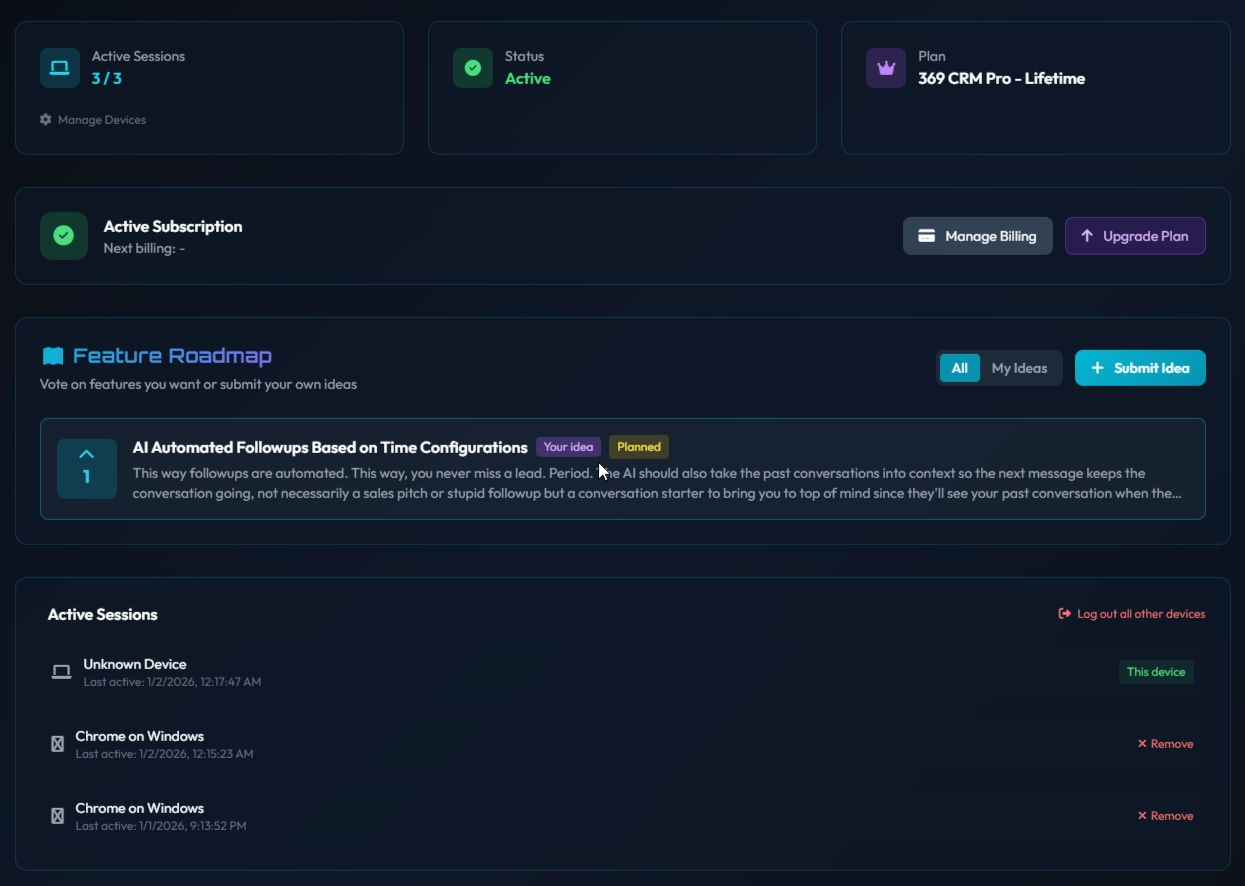The height and width of the screenshot is (886, 1245).
Task: Open the Submit Idea form
Action: (x=1140, y=367)
